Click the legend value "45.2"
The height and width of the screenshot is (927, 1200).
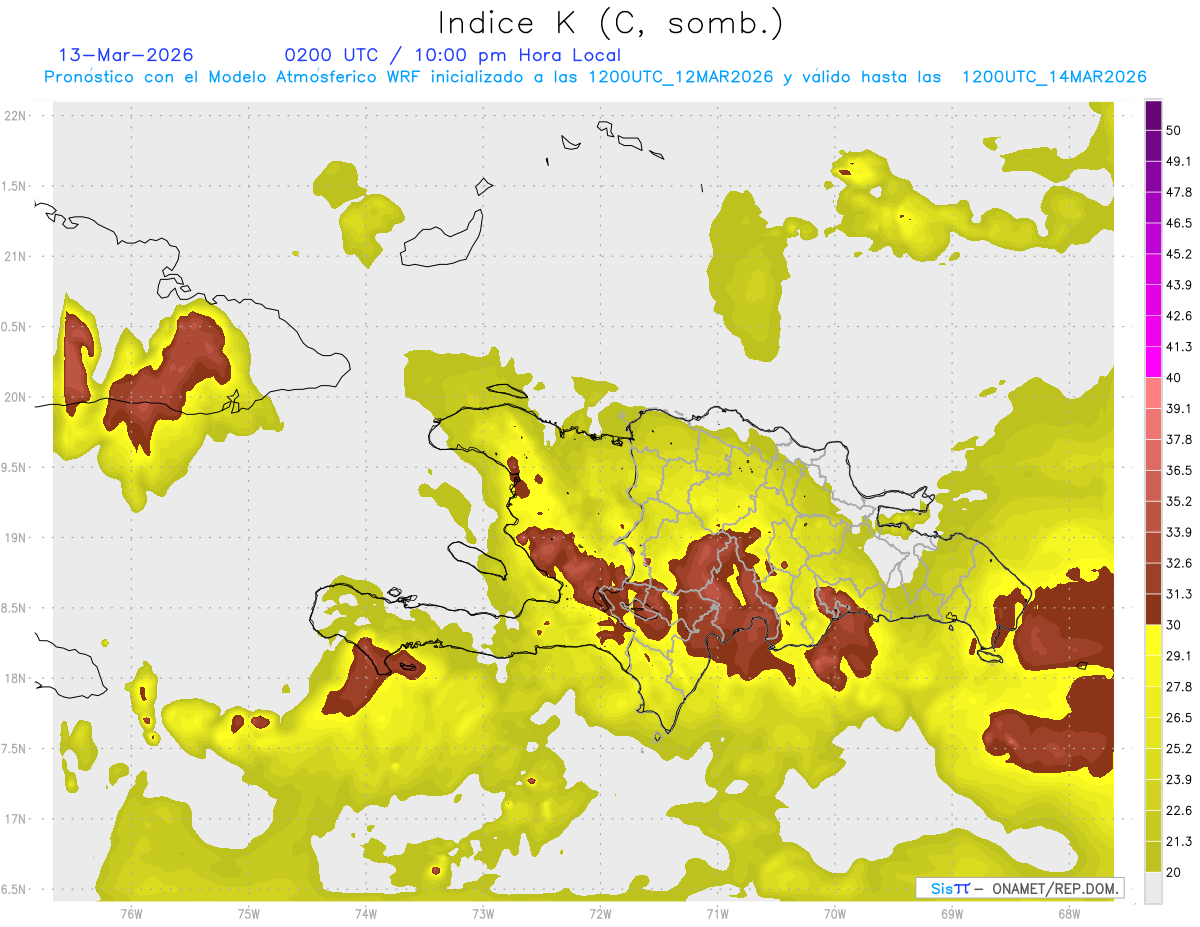pyautogui.click(x=1179, y=254)
